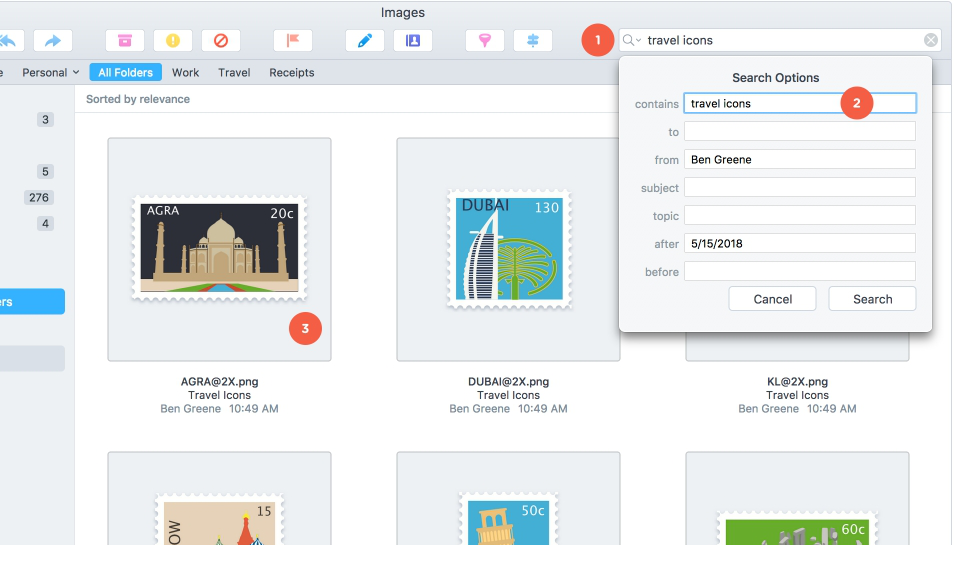Clear the search field with the X
Screen dimensions: 954x566
(x=930, y=40)
